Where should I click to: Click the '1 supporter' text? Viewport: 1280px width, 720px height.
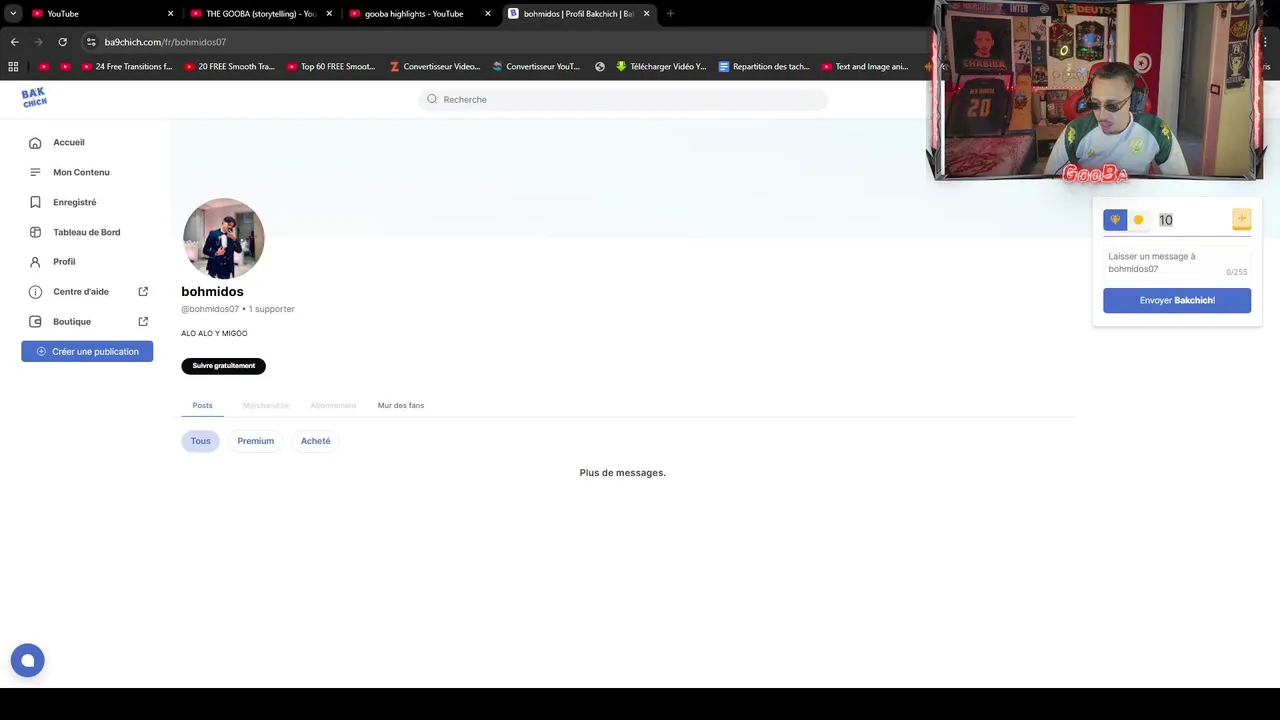[271, 309]
